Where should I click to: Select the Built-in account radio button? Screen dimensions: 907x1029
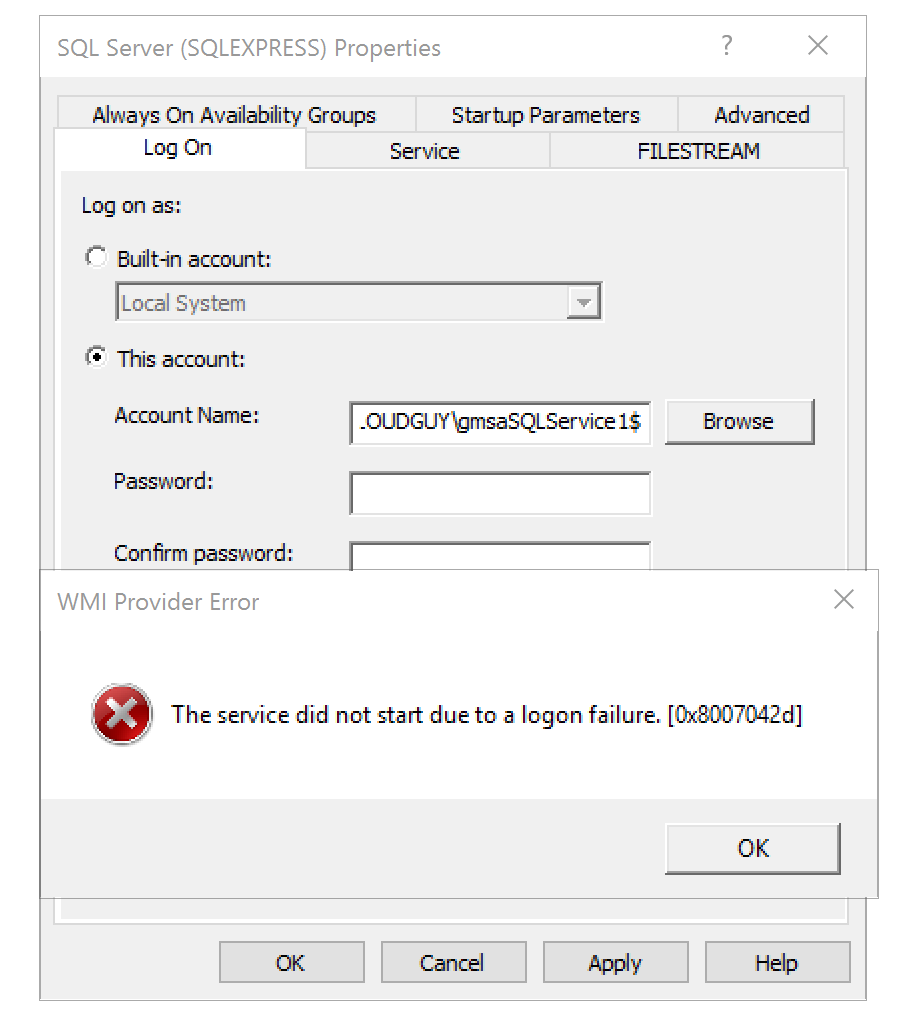96,257
